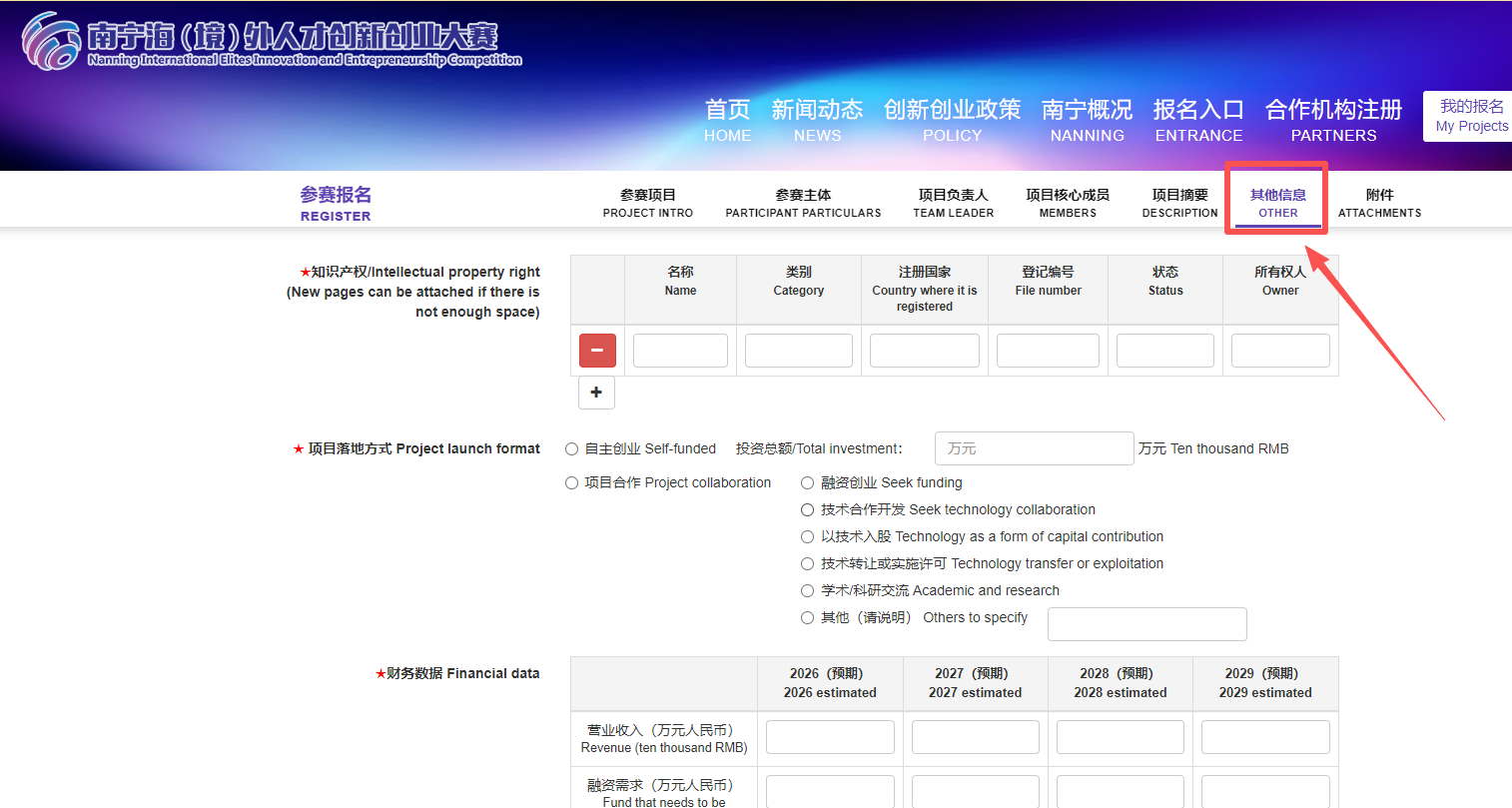Click the REGISTER section heading
Image resolution: width=1512 pixels, height=808 pixels.
click(336, 203)
